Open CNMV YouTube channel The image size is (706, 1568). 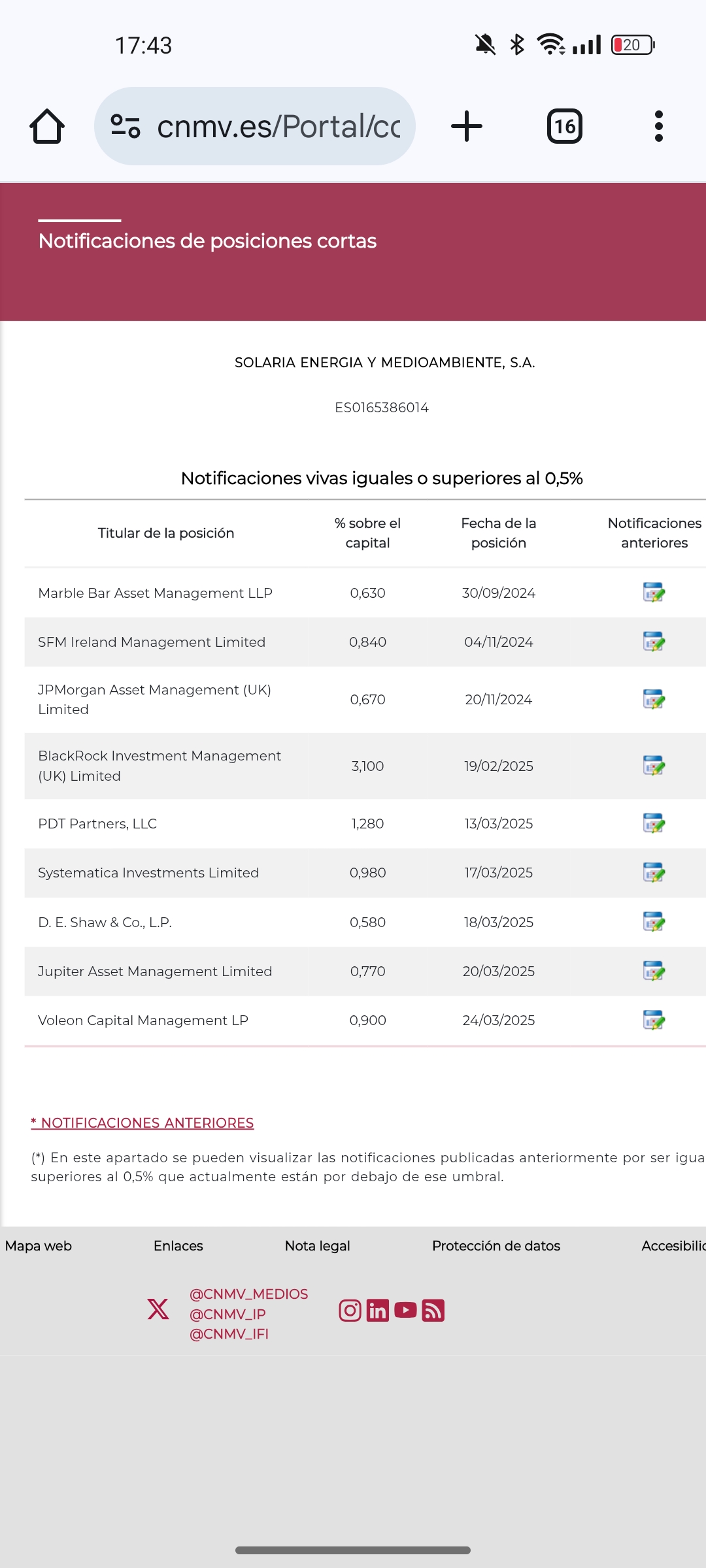click(405, 1310)
